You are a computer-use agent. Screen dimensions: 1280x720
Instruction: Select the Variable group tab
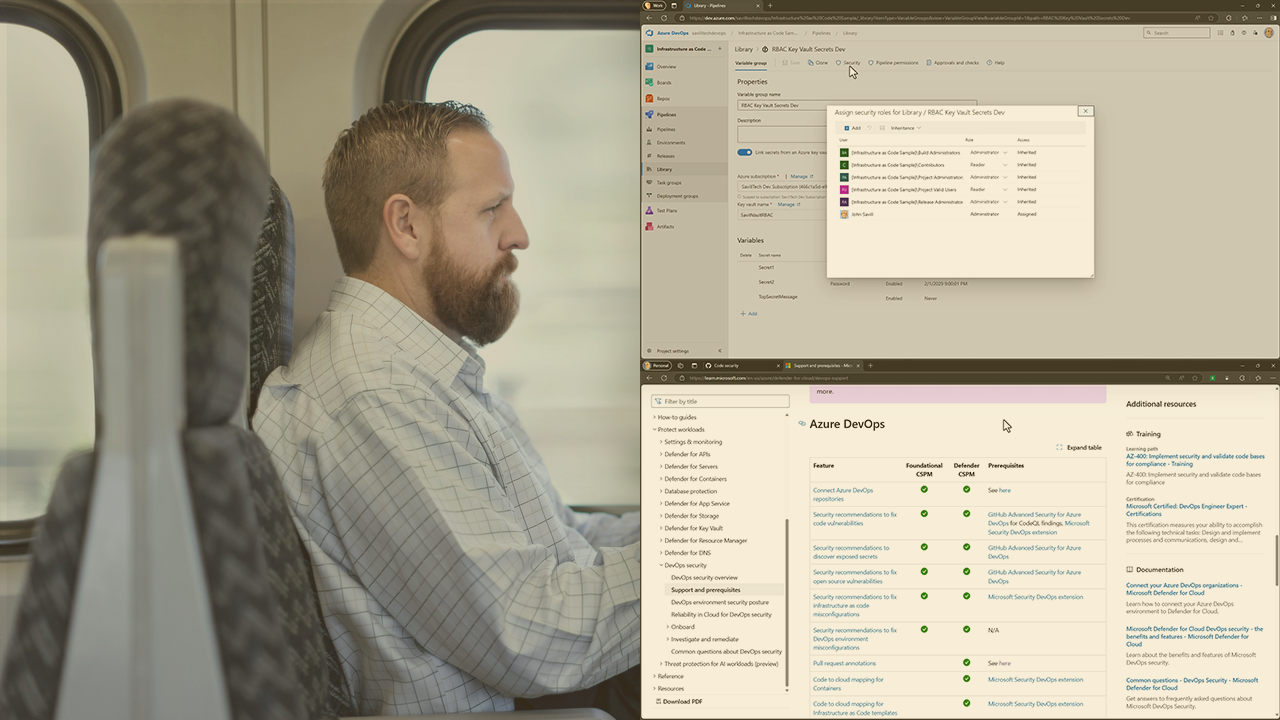pos(751,63)
